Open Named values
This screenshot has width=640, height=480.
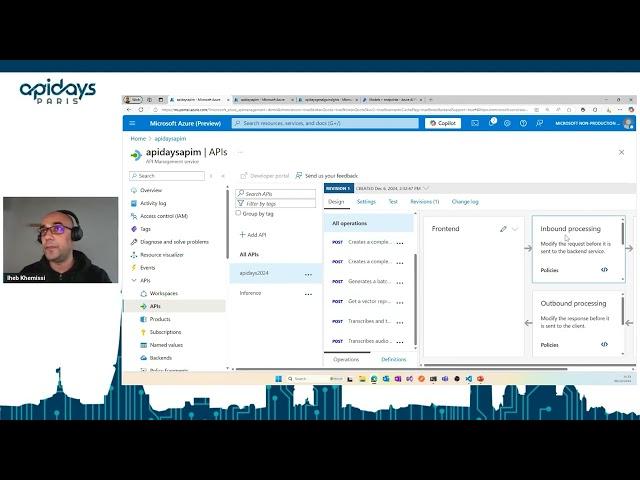166,345
